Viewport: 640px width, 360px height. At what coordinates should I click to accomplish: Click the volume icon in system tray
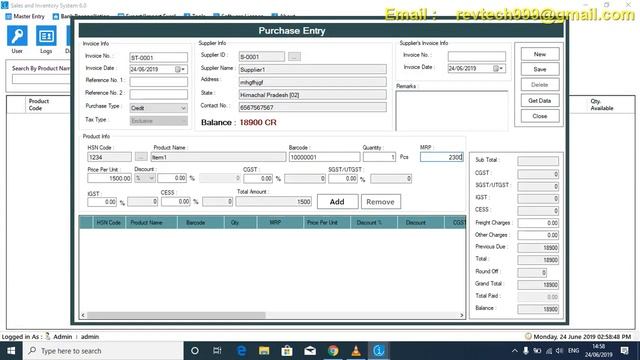coord(560,351)
